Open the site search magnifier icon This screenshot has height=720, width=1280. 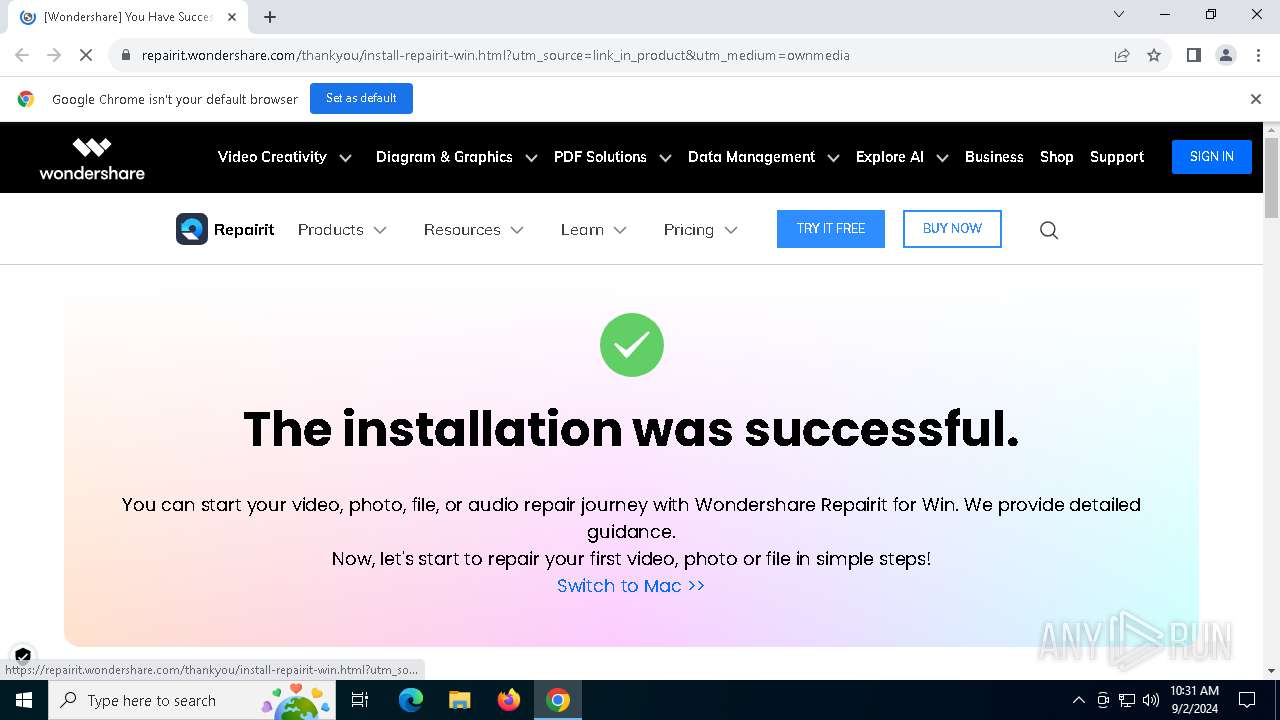(1049, 230)
